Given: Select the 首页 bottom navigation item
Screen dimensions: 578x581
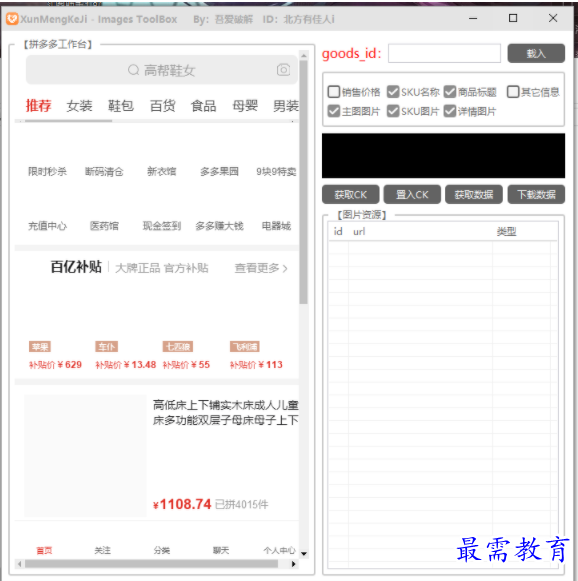Looking at the screenshot, I should click(x=44, y=550).
